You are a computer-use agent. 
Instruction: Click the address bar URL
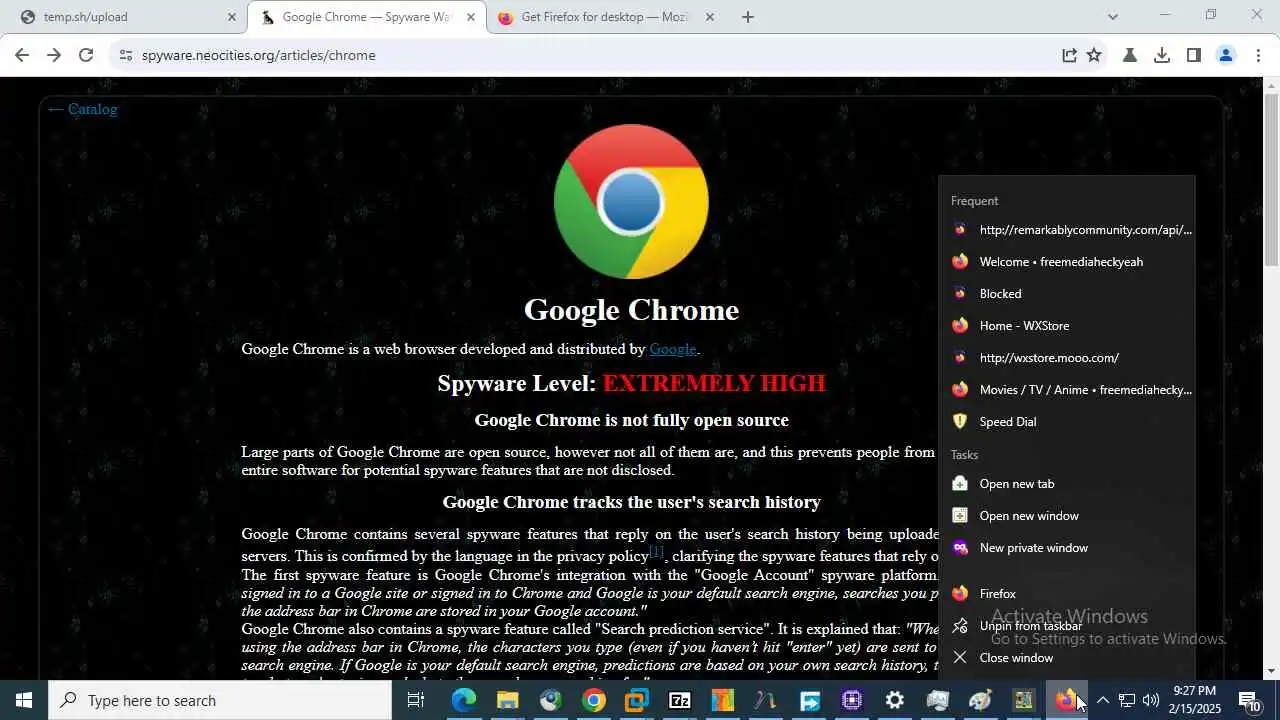point(259,55)
